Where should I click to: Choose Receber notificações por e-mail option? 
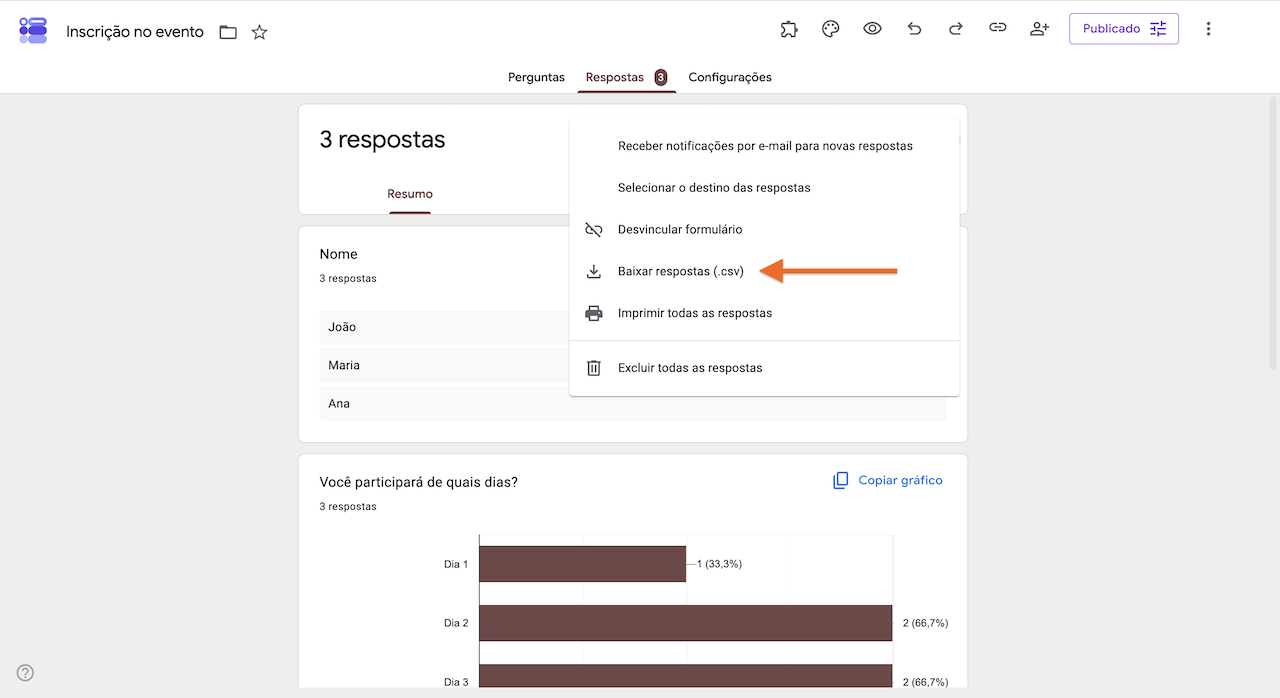pos(764,146)
